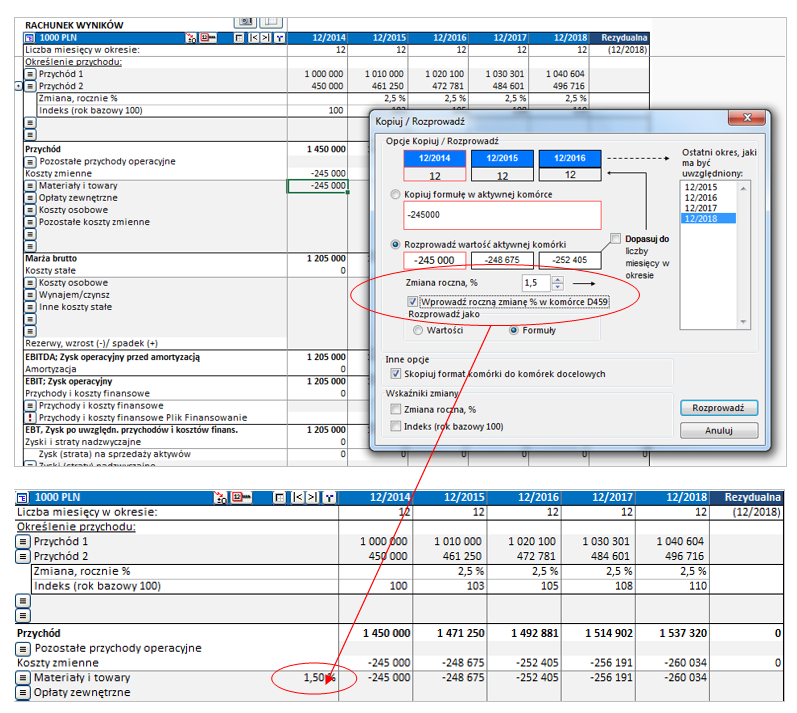Click the 12/2014 period header in the dialog

tap(435, 159)
